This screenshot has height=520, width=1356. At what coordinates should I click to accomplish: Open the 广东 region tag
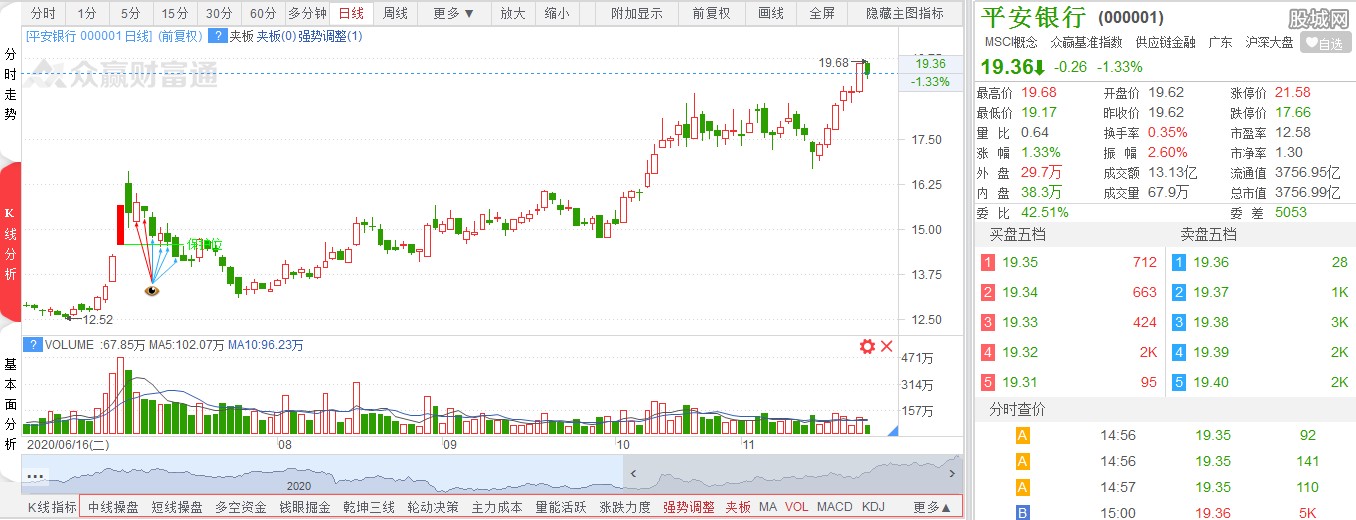1220,42
